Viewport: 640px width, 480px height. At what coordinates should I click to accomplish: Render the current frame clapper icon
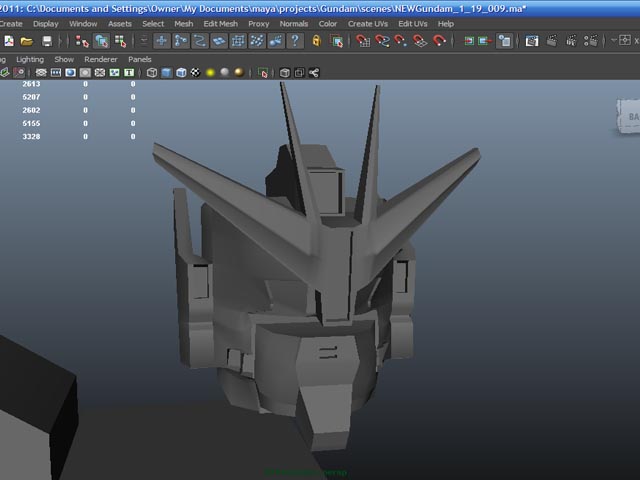coord(552,41)
